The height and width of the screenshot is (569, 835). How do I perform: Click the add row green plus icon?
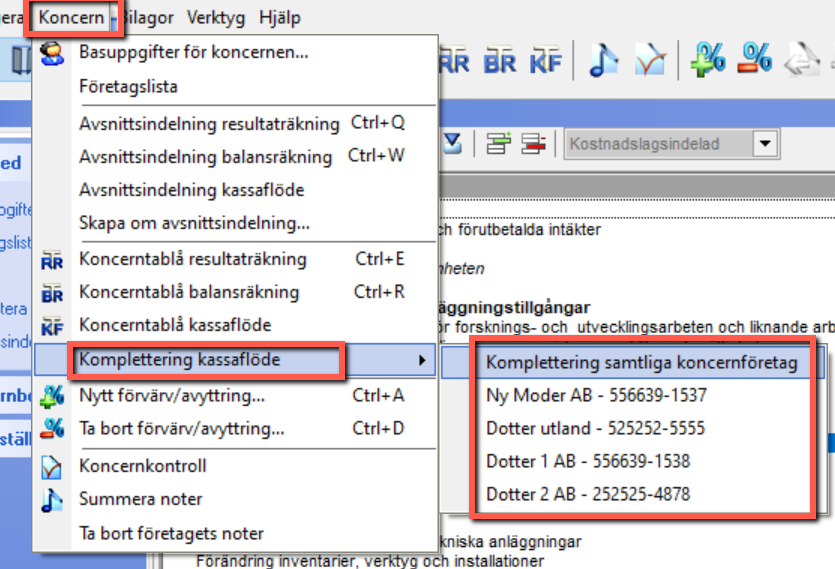pyautogui.click(x=498, y=143)
